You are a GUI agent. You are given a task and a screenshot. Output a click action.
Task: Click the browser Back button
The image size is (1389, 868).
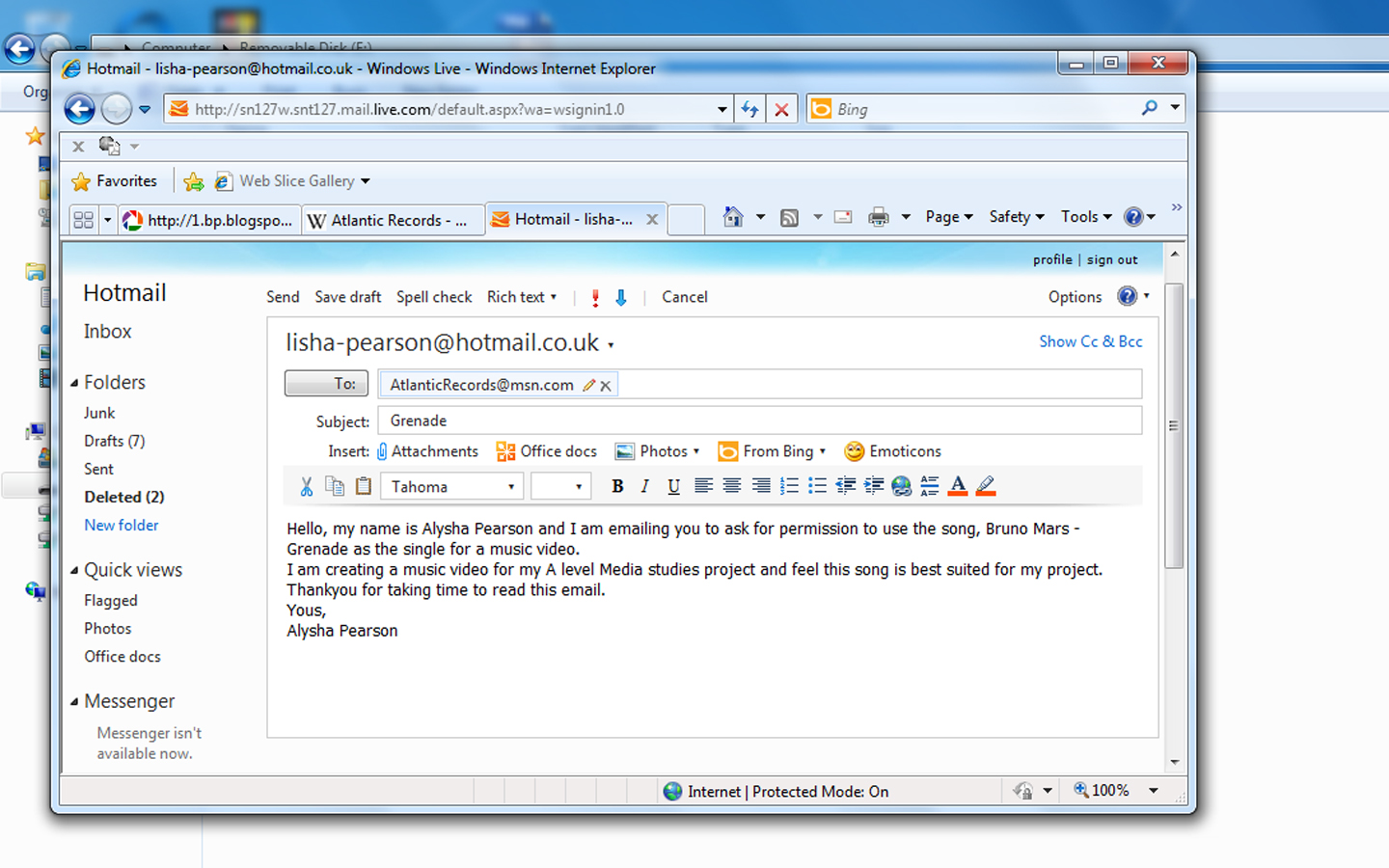(80, 109)
